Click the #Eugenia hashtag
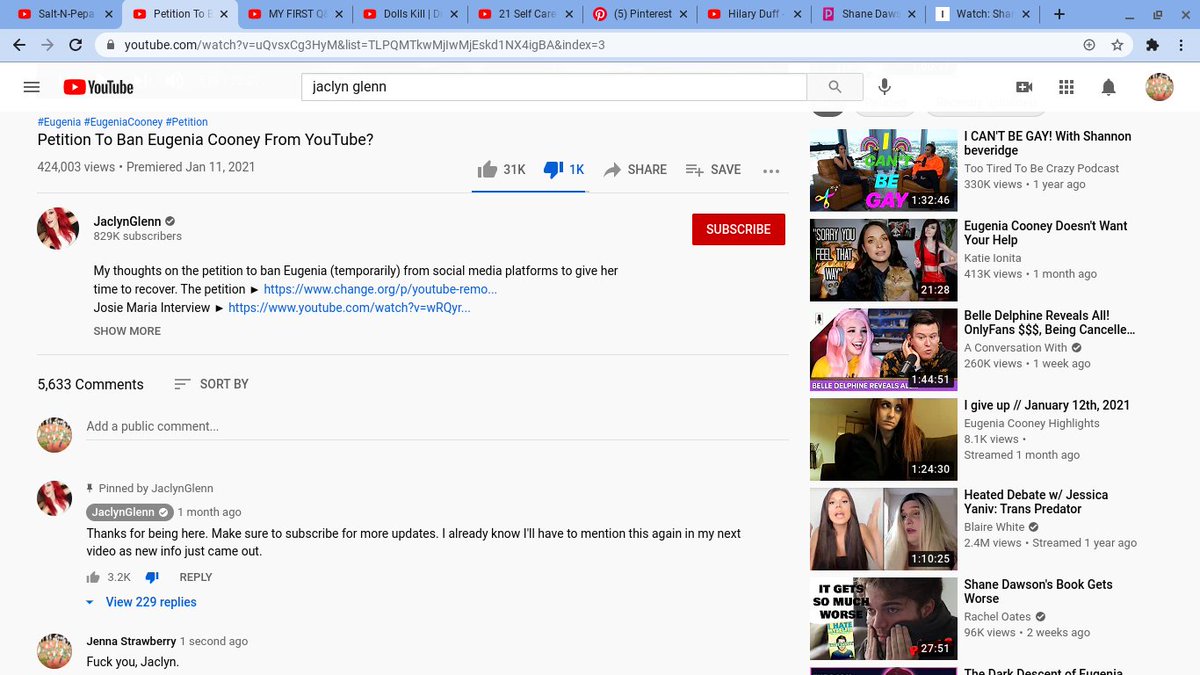This screenshot has width=1200, height=675. 59,122
